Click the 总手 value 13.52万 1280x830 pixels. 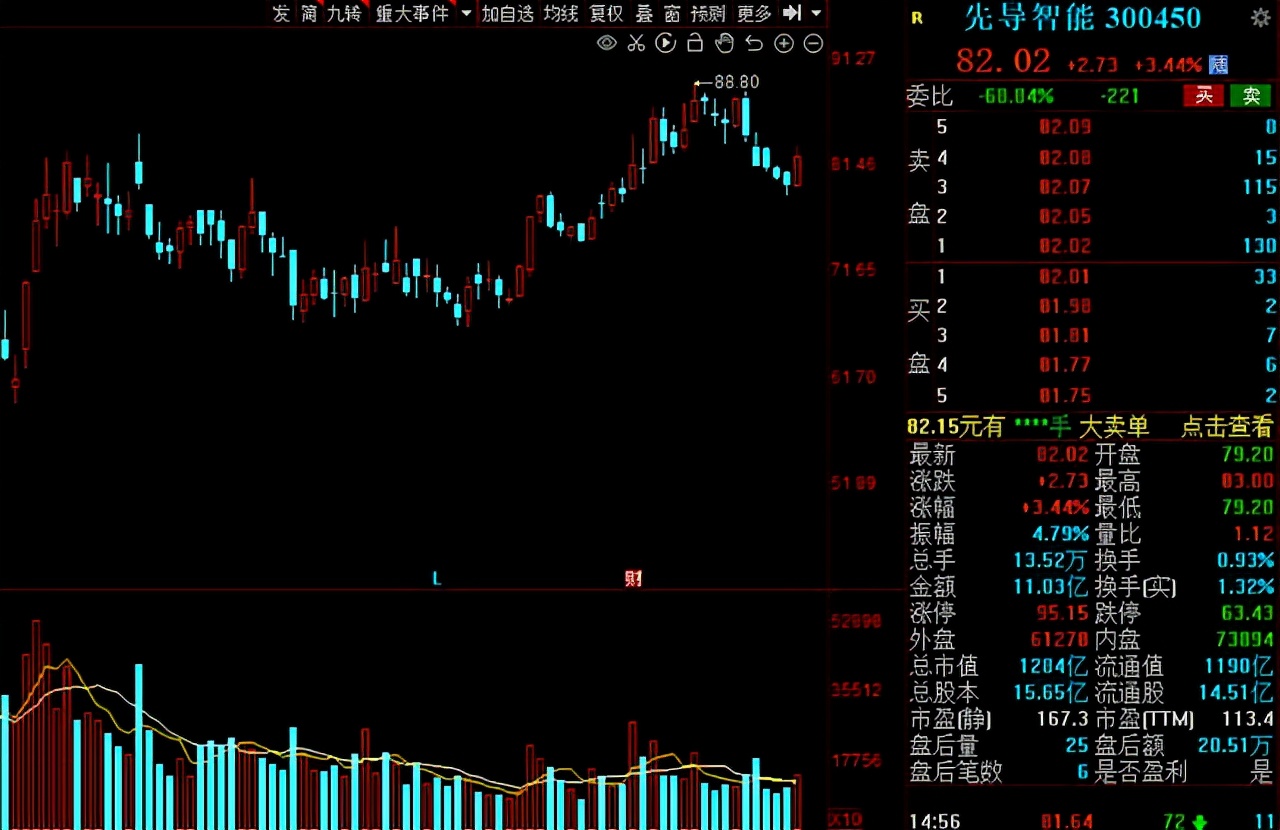point(1049,560)
